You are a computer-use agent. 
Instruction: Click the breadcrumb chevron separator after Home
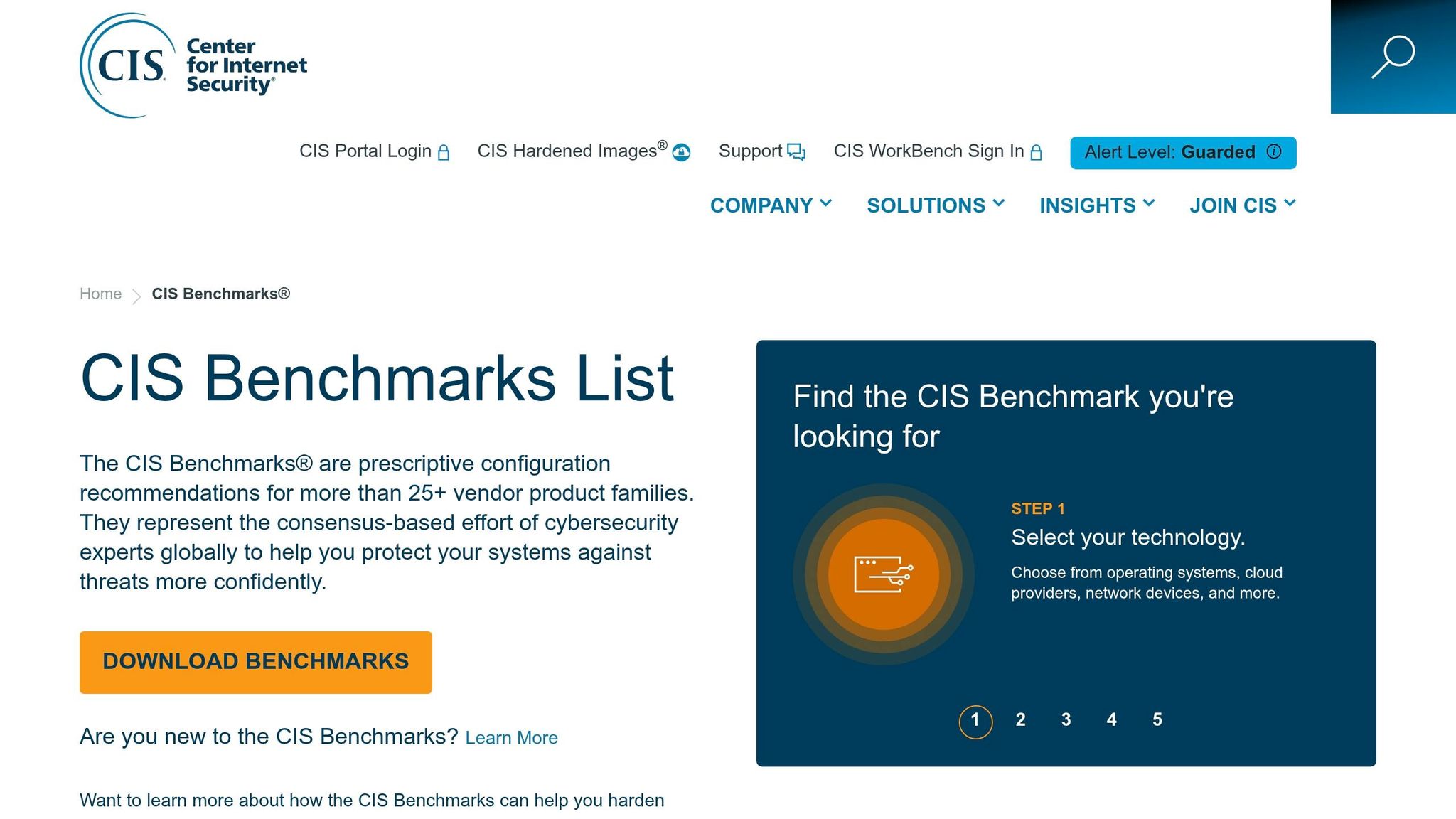click(136, 296)
